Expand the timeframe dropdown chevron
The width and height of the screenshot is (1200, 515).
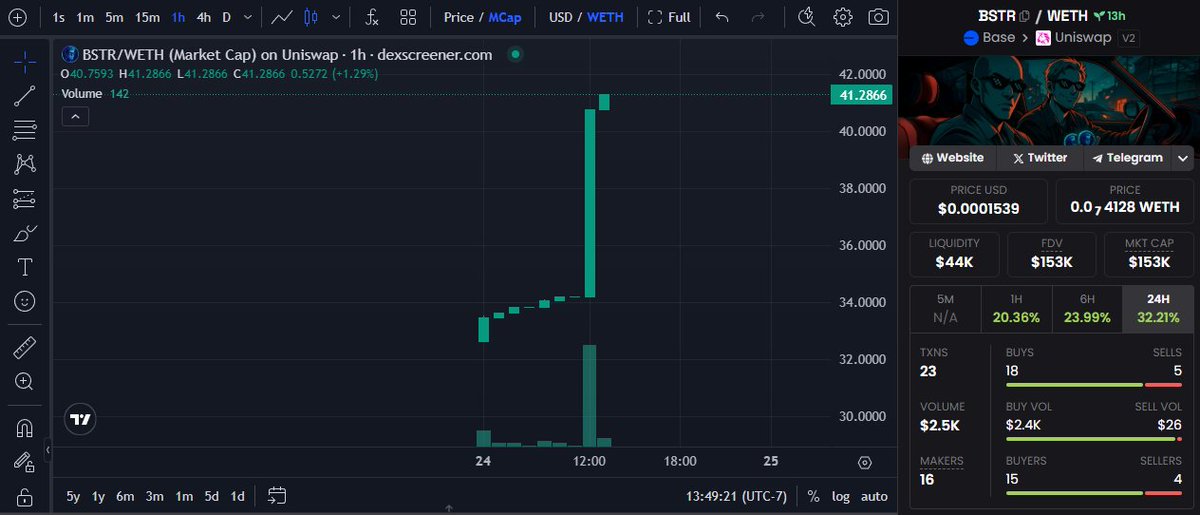pos(248,17)
